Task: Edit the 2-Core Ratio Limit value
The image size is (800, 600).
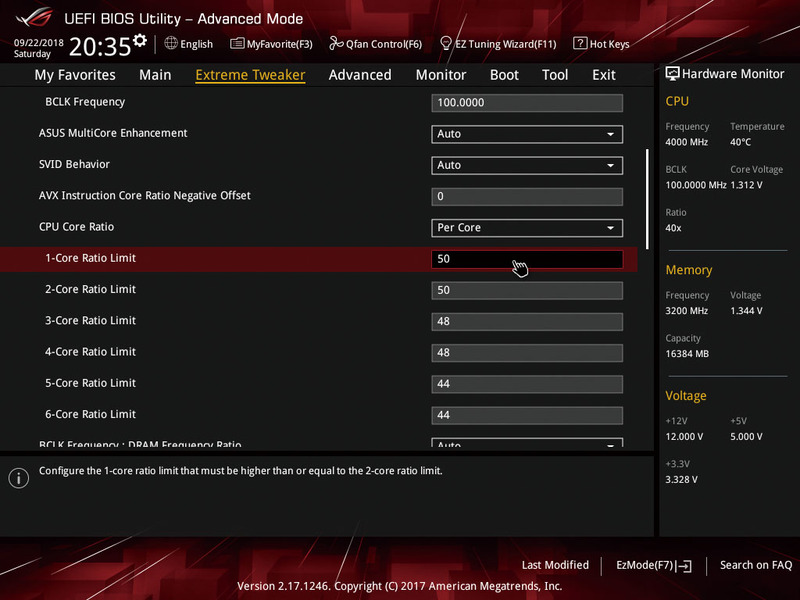Action: point(527,289)
